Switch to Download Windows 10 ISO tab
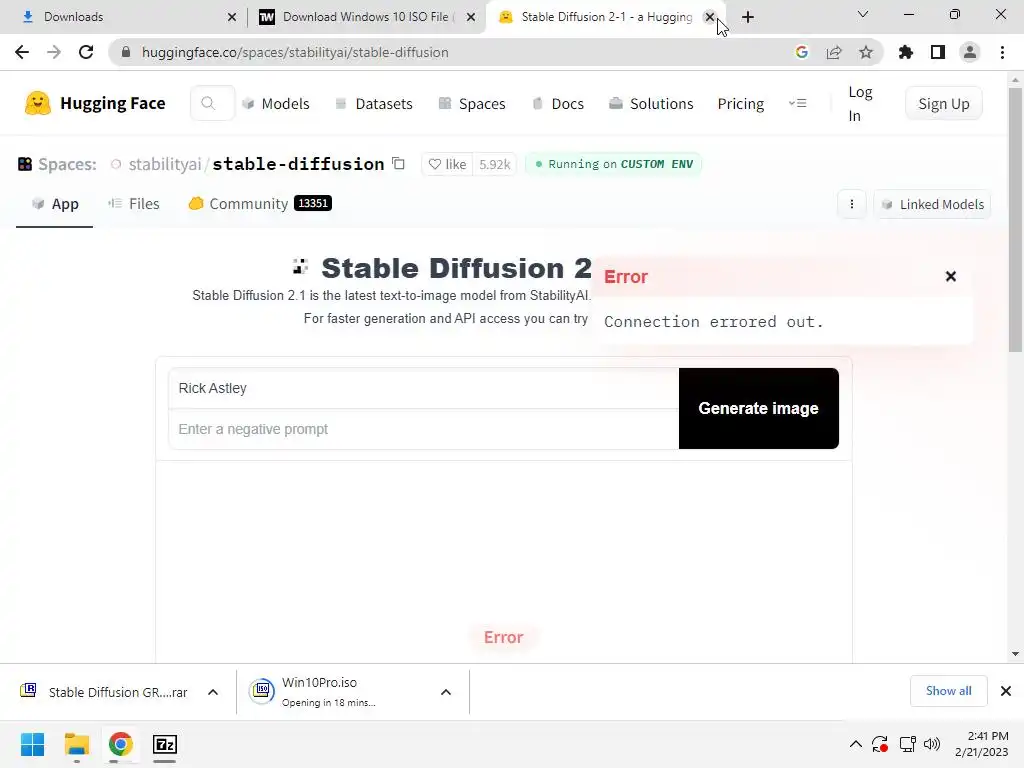This screenshot has width=1024, height=768. (x=366, y=17)
